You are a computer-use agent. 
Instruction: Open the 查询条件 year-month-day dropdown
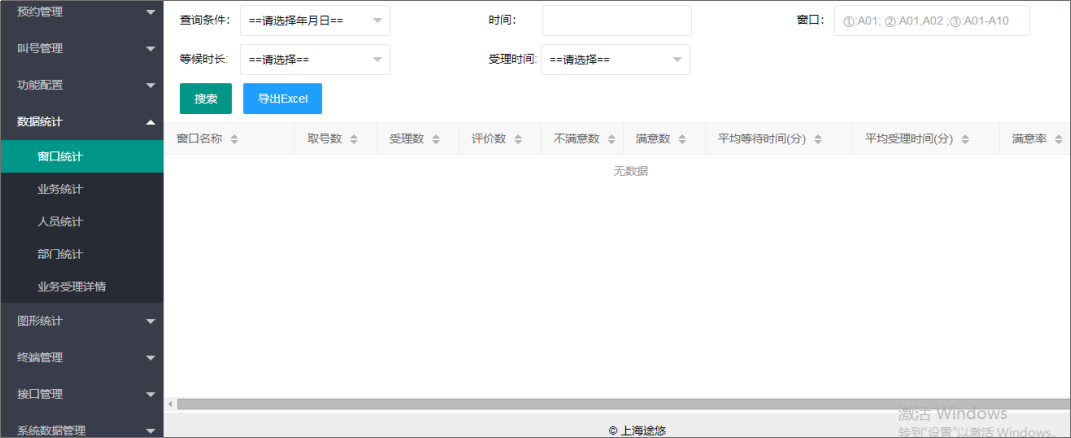click(x=315, y=20)
